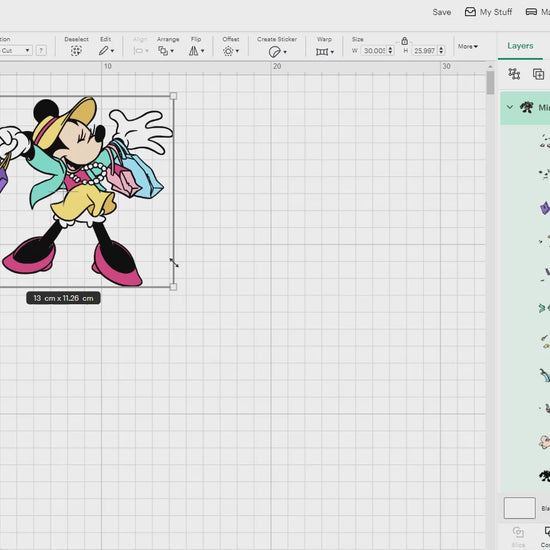Click the canvas vertical scrollbar thumb

490,82
